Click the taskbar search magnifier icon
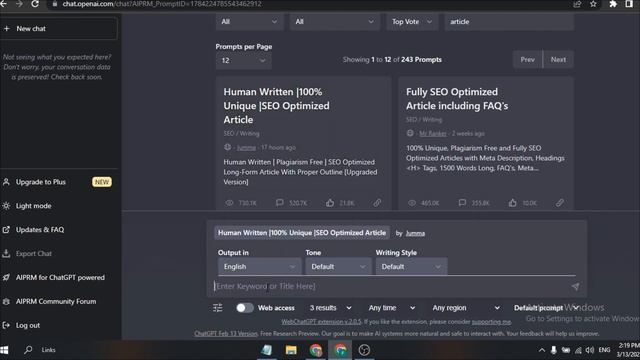Screen dimensions: 640x360 click(28, 350)
